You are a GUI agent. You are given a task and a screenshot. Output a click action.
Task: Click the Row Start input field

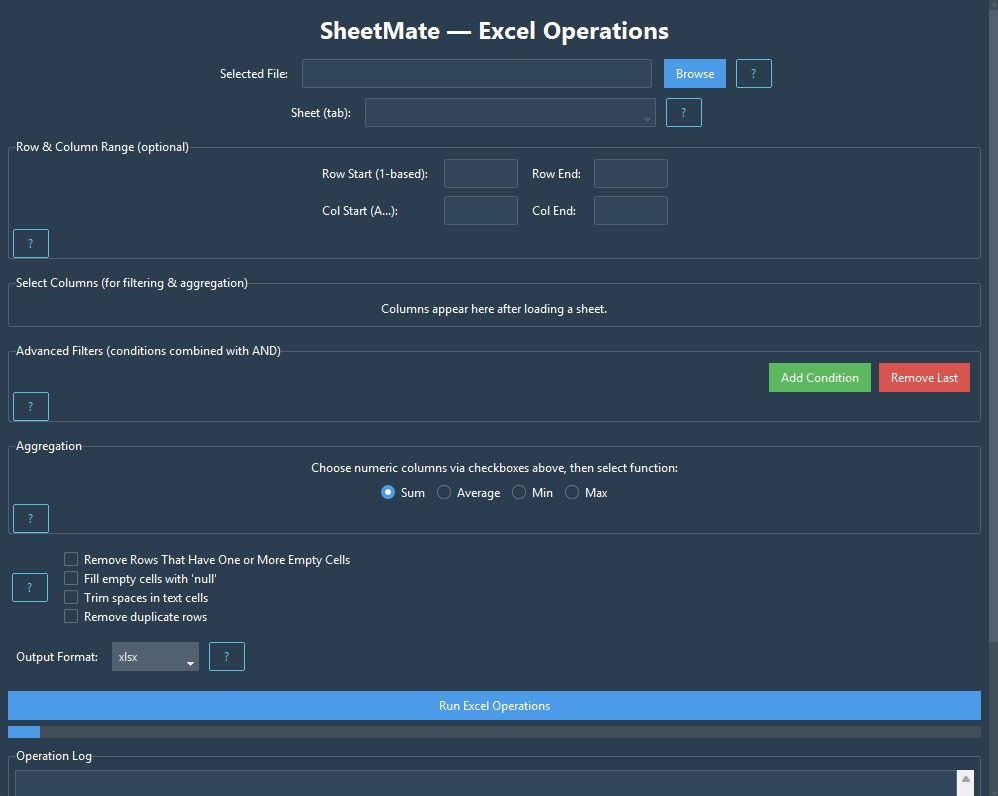pyautogui.click(x=480, y=174)
